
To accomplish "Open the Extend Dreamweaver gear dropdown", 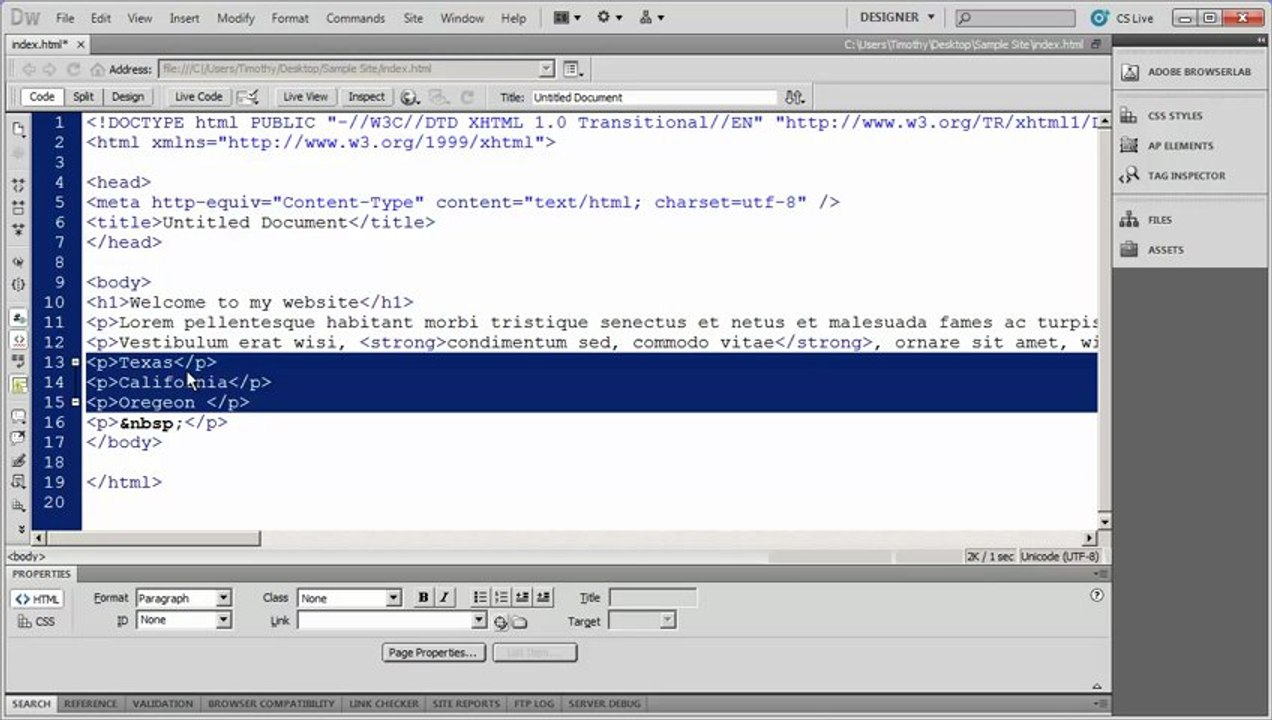I will coord(609,18).
